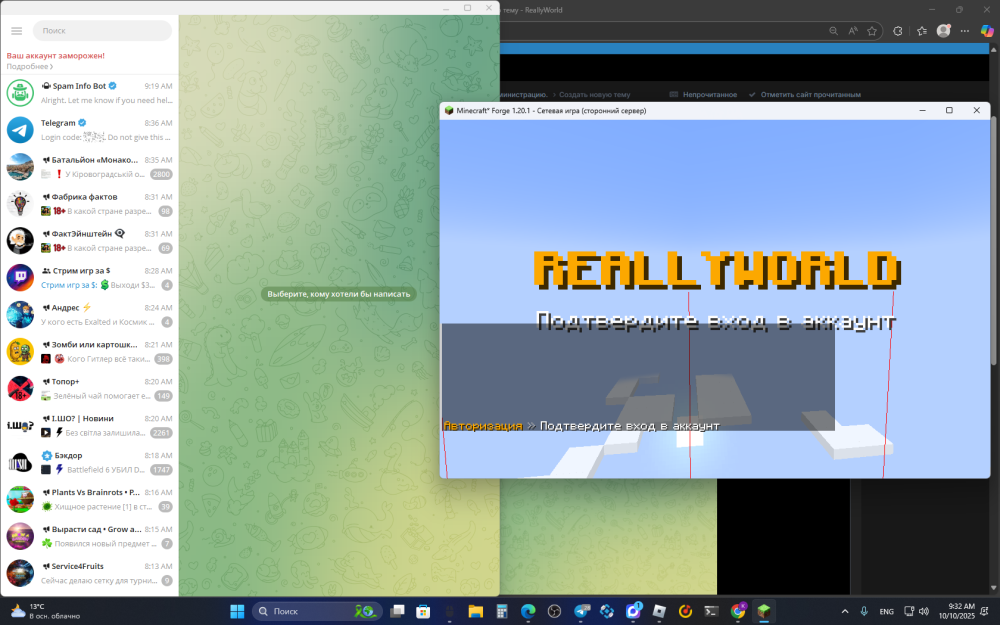Open the Бэкдор channel avatar
Image resolution: width=1000 pixels, height=625 pixels.
[x=20, y=463]
